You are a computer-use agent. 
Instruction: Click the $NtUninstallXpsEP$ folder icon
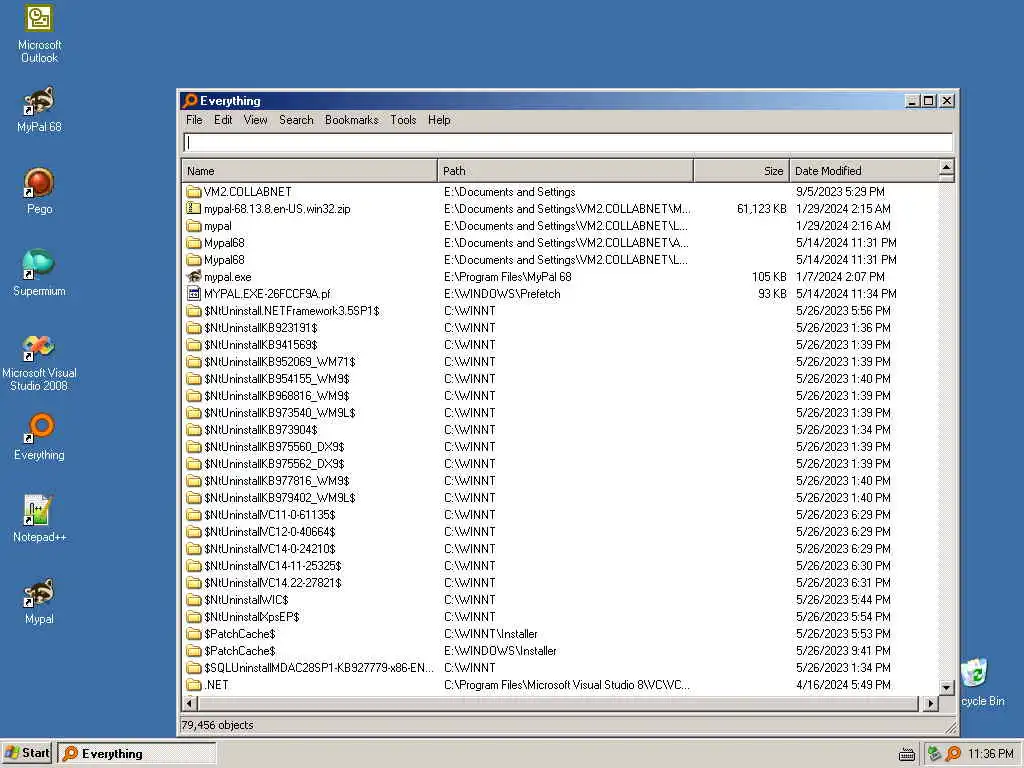pos(193,617)
